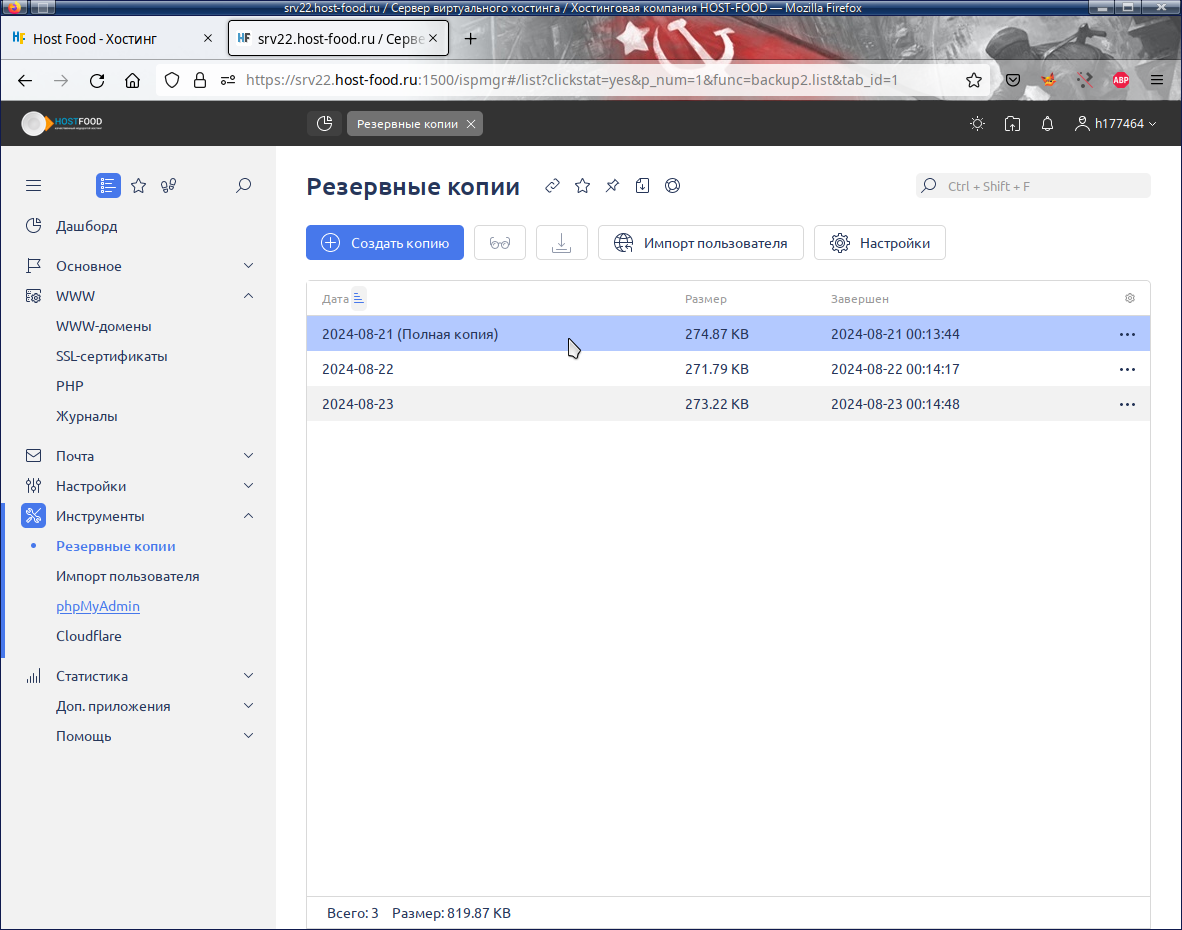Click the glasses view button
Image resolution: width=1182 pixels, height=930 pixels.
[500, 243]
